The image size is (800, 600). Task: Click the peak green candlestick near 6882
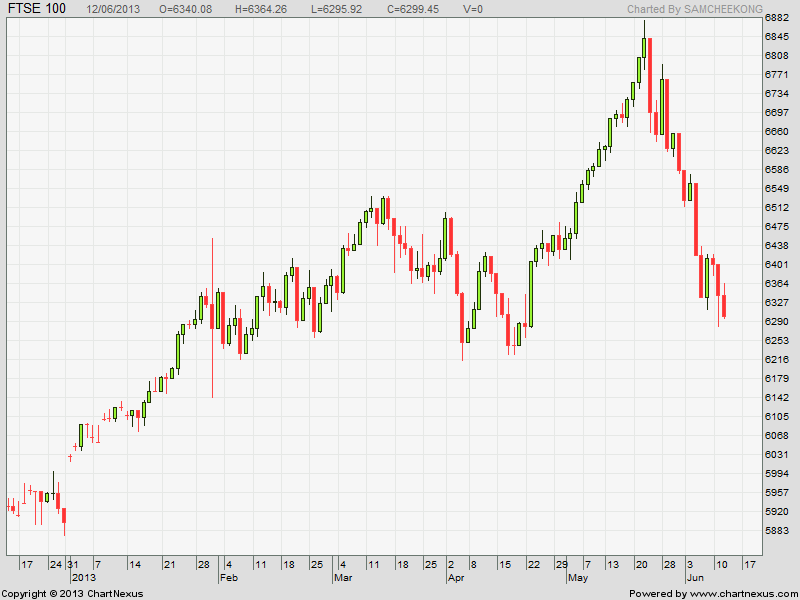[x=644, y=48]
